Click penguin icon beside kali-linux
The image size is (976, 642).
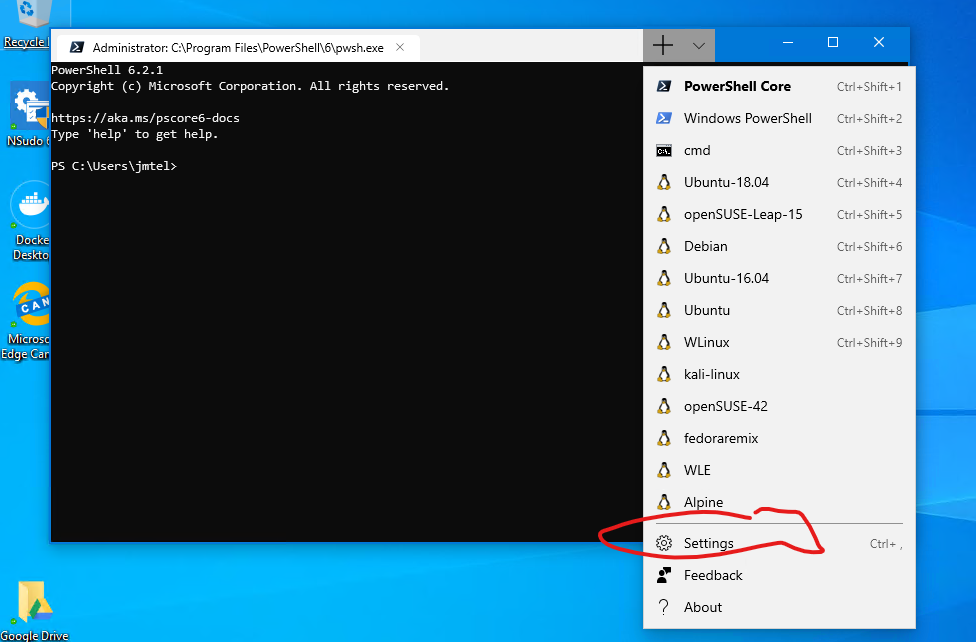664,374
